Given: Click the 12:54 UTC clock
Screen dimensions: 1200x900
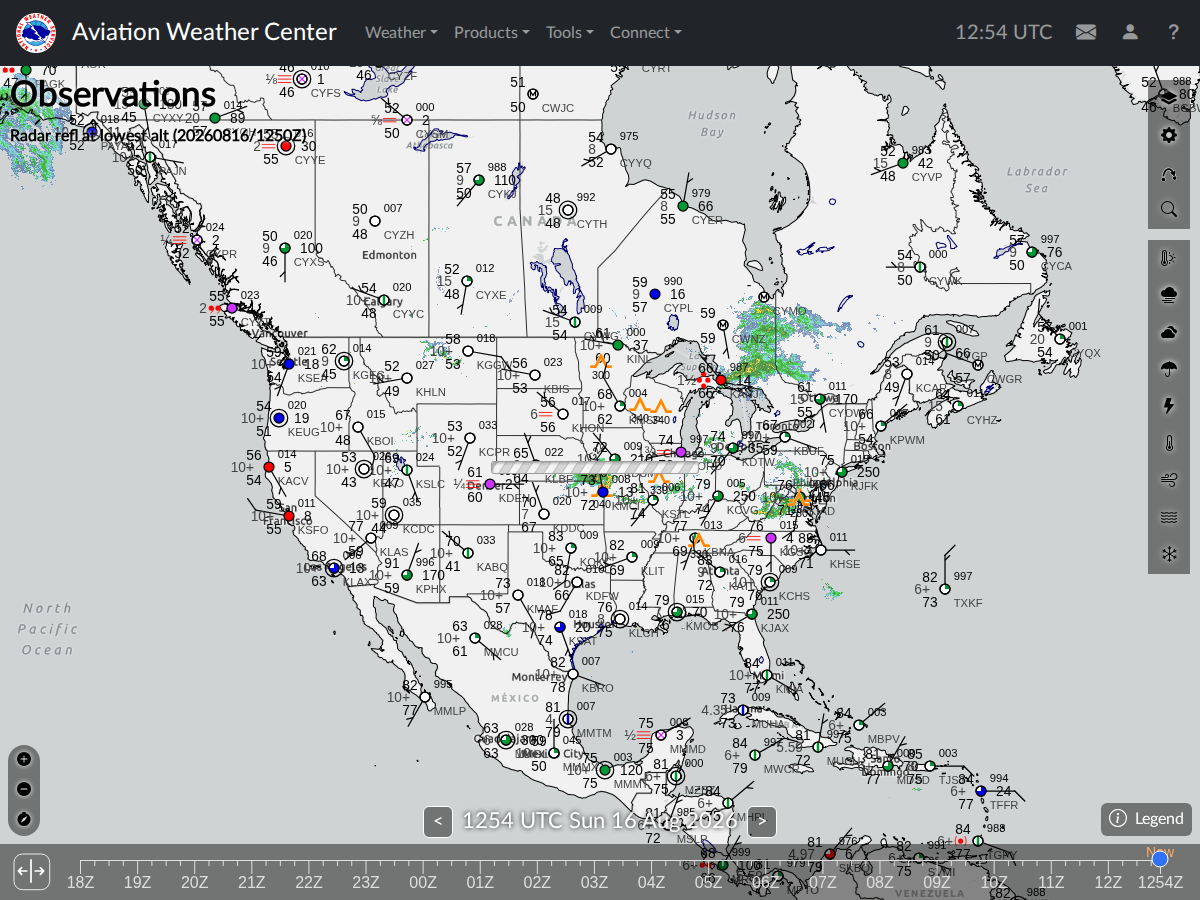Looking at the screenshot, I should pos(1003,32).
